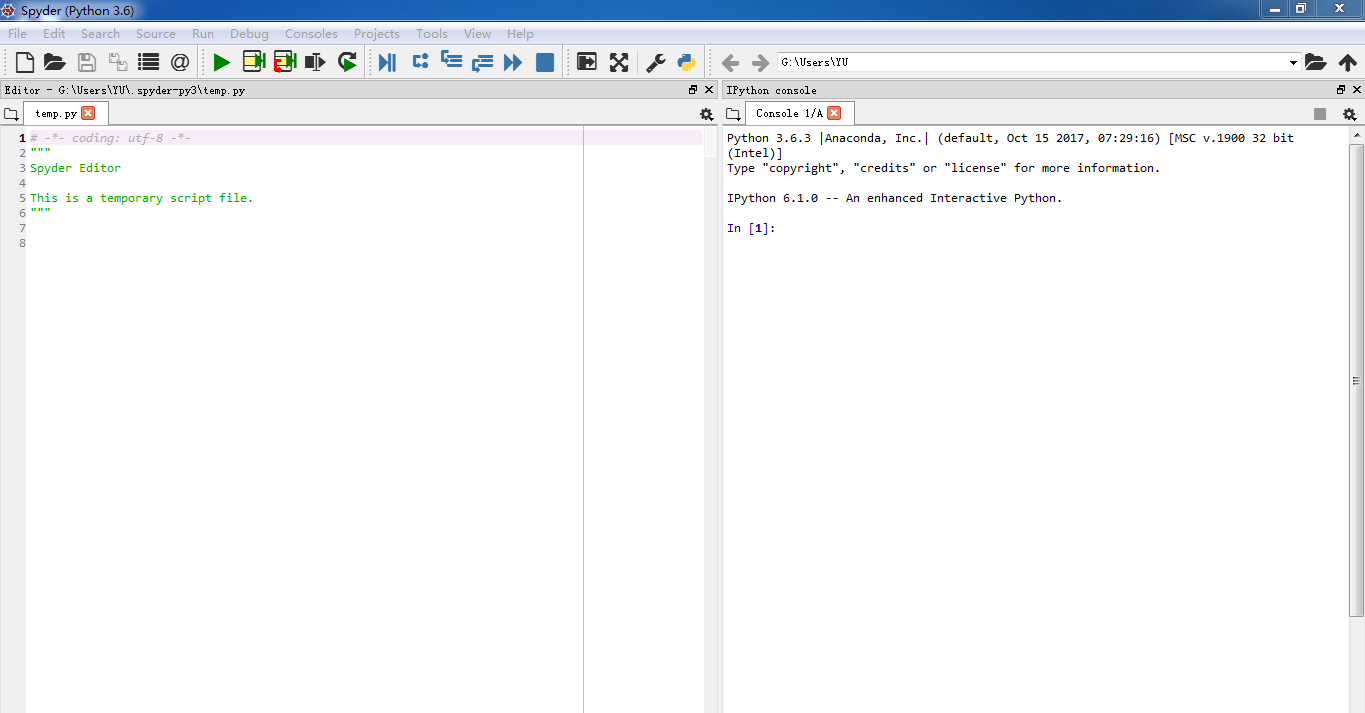Open Preferences via the wrench icon
Viewport: 1365px width, 713px height.
pos(655,63)
